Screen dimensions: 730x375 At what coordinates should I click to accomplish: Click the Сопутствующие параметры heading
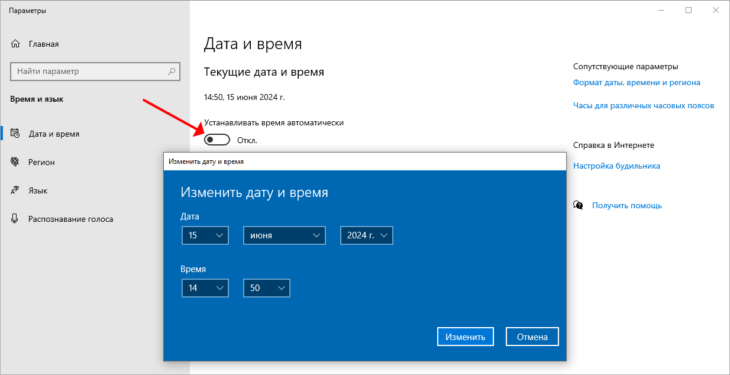[625, 67]
